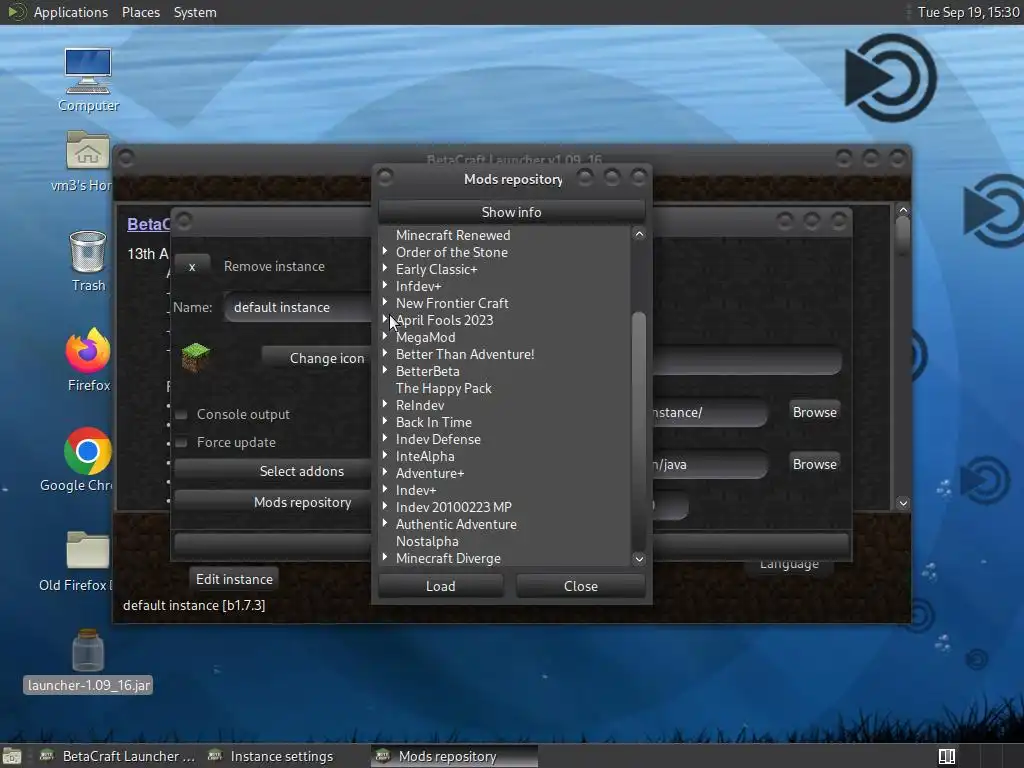1024x768 pixels.
Task: Click the Edit instance button
Action: (x=234, y=579)
